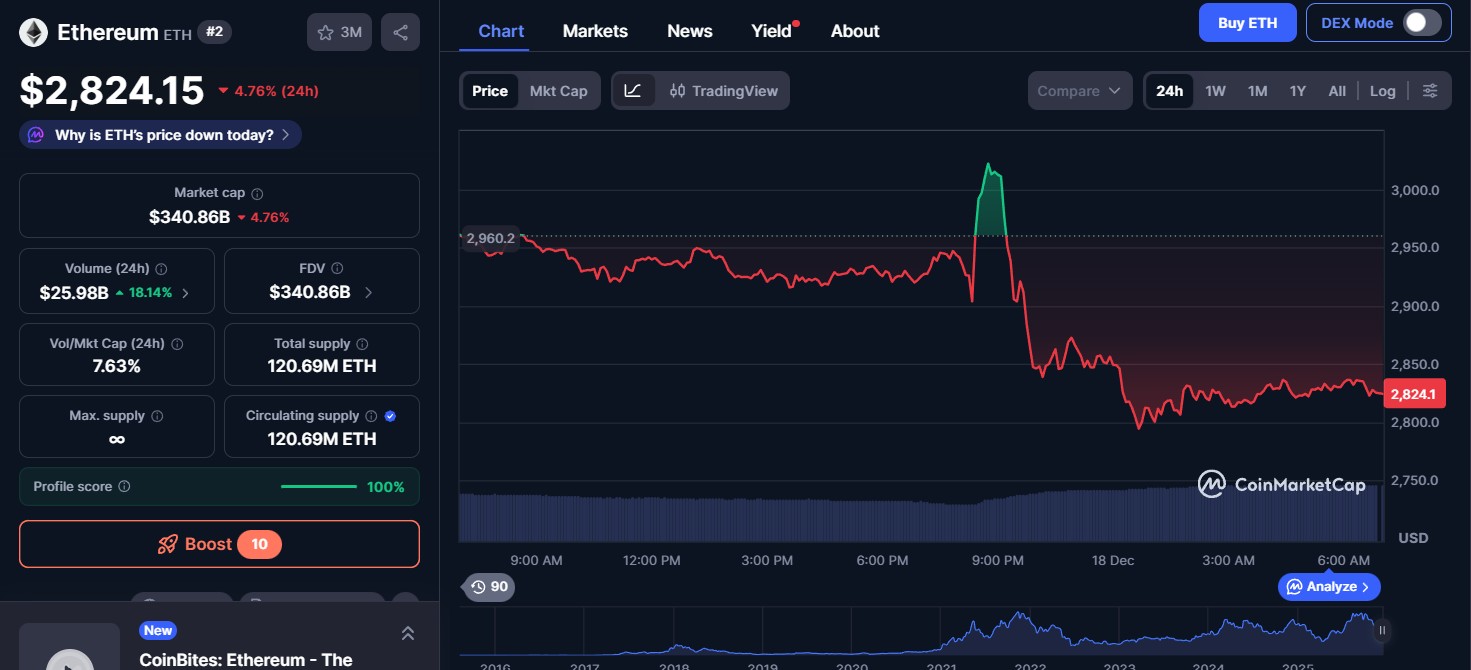This screenshot has width=1471, height=670.
Task: Click the 90 chart history clock icon
Action: pyautogui.click(x=488, y=587)
